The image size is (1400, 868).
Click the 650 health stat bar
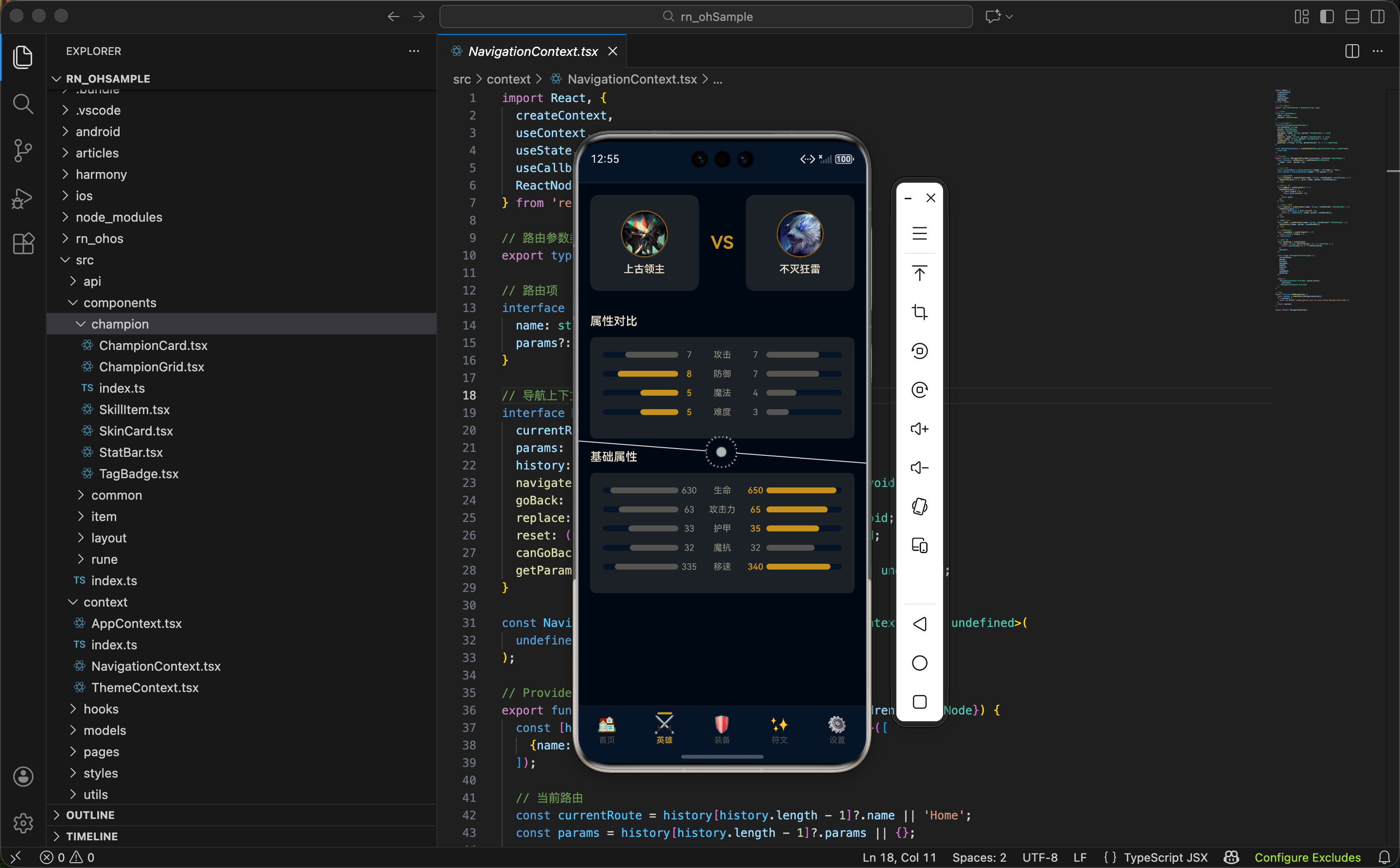point(802,490)
